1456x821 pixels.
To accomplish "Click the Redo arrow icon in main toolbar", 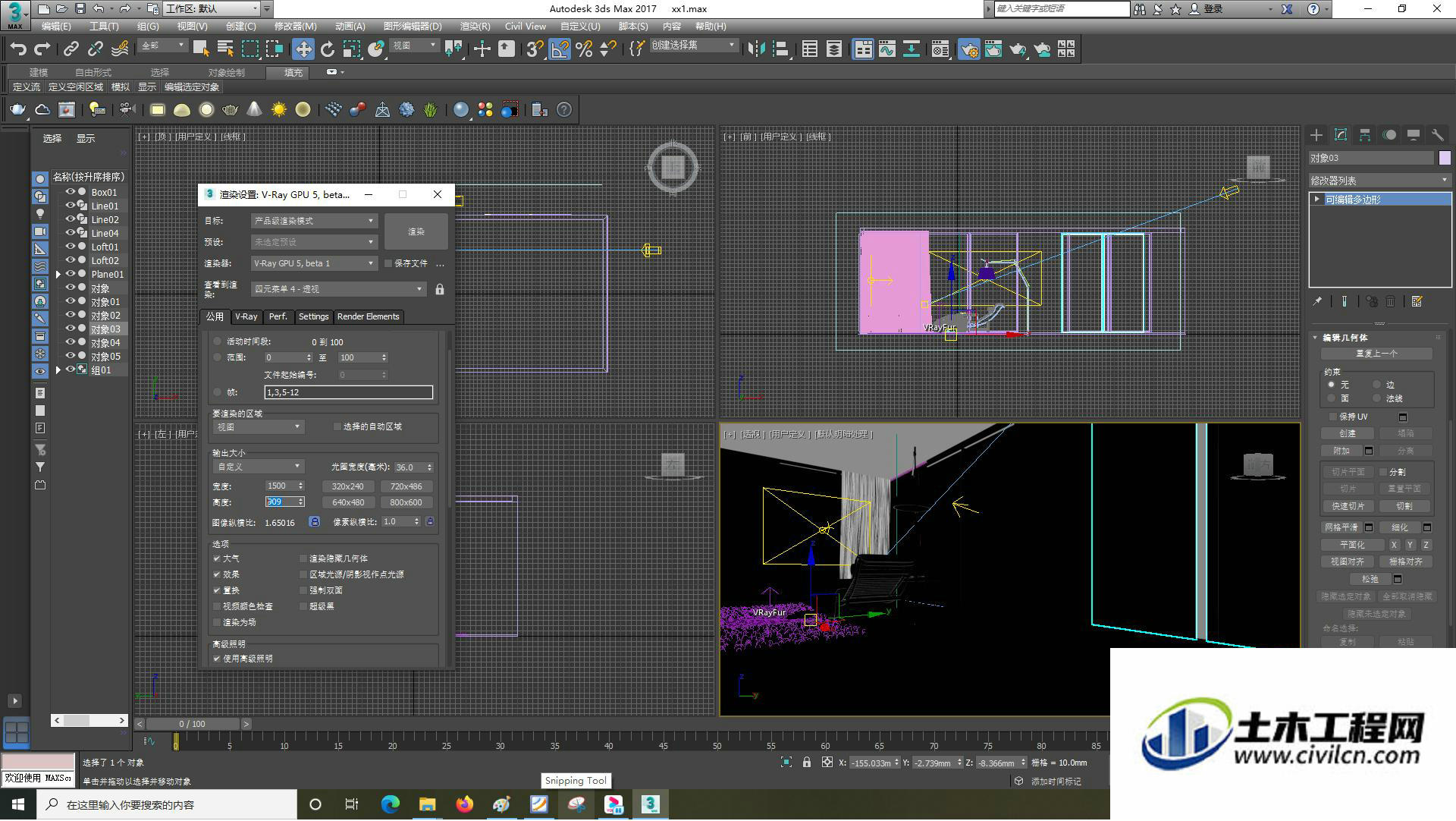I will click(x=42, y=49).
